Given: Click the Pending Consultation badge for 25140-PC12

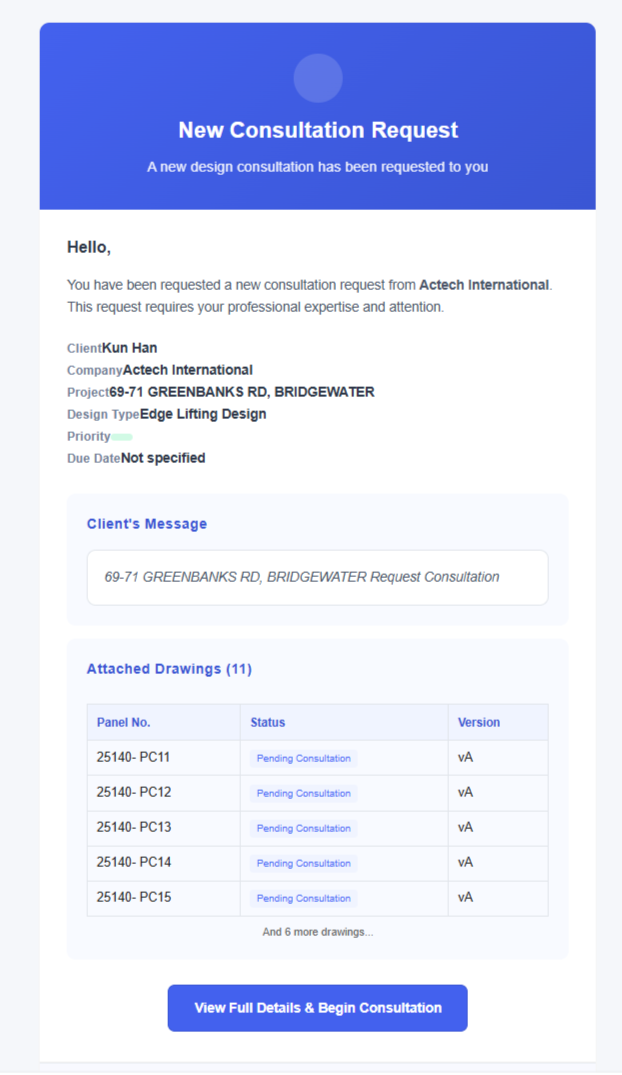Looking at the screenshot, I should click(x=302, y=793).
